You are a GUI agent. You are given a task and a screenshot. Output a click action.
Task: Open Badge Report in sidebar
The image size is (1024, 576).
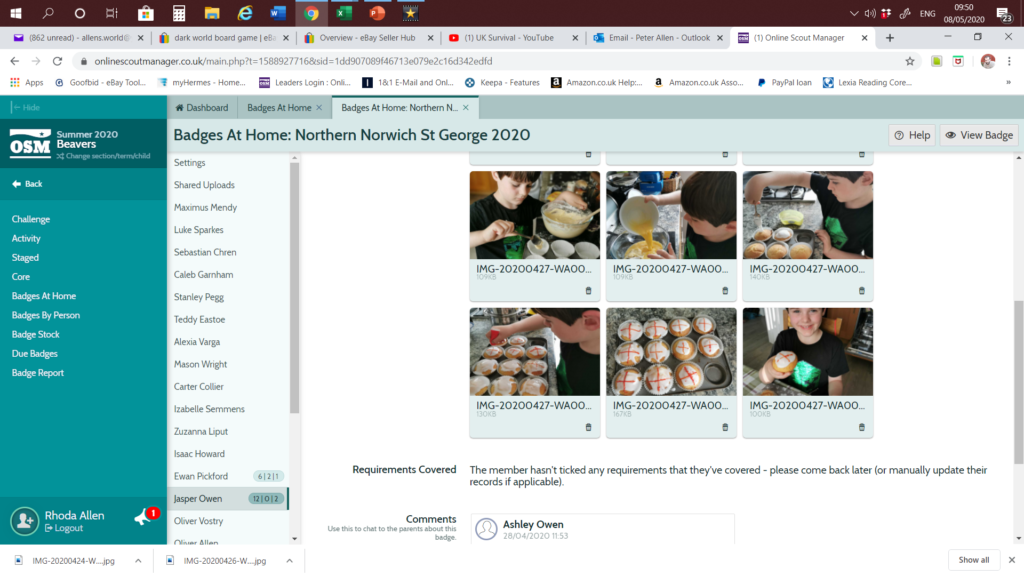click(x=38, y=373)
